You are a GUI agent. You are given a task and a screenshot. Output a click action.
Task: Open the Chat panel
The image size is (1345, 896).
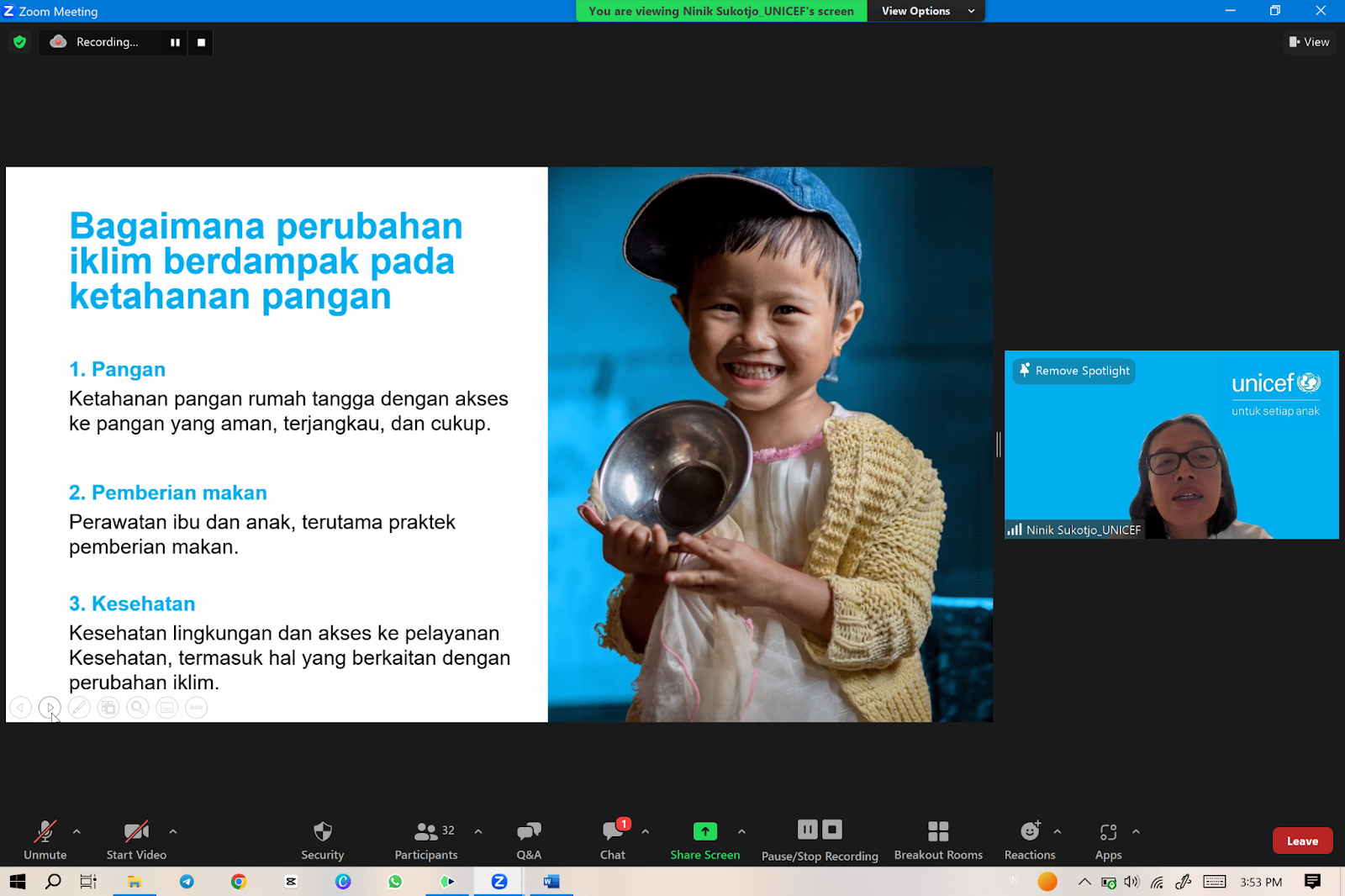pyautogui.click(x=613, y=840)
